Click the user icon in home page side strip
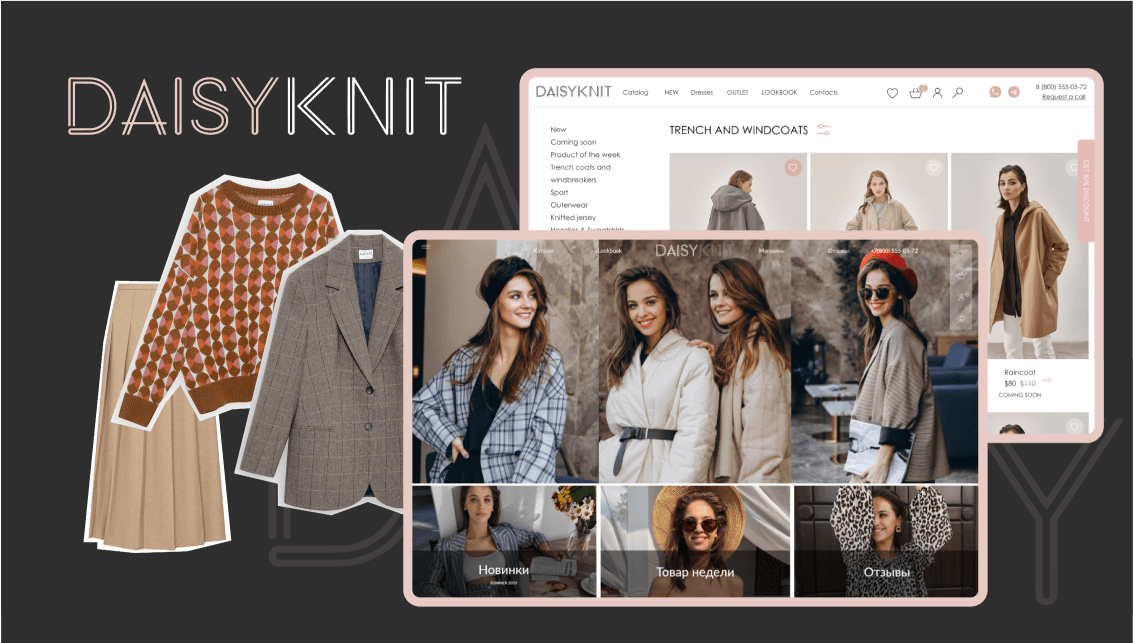This screenshot has height=643, width=1133. click(961, 297)
